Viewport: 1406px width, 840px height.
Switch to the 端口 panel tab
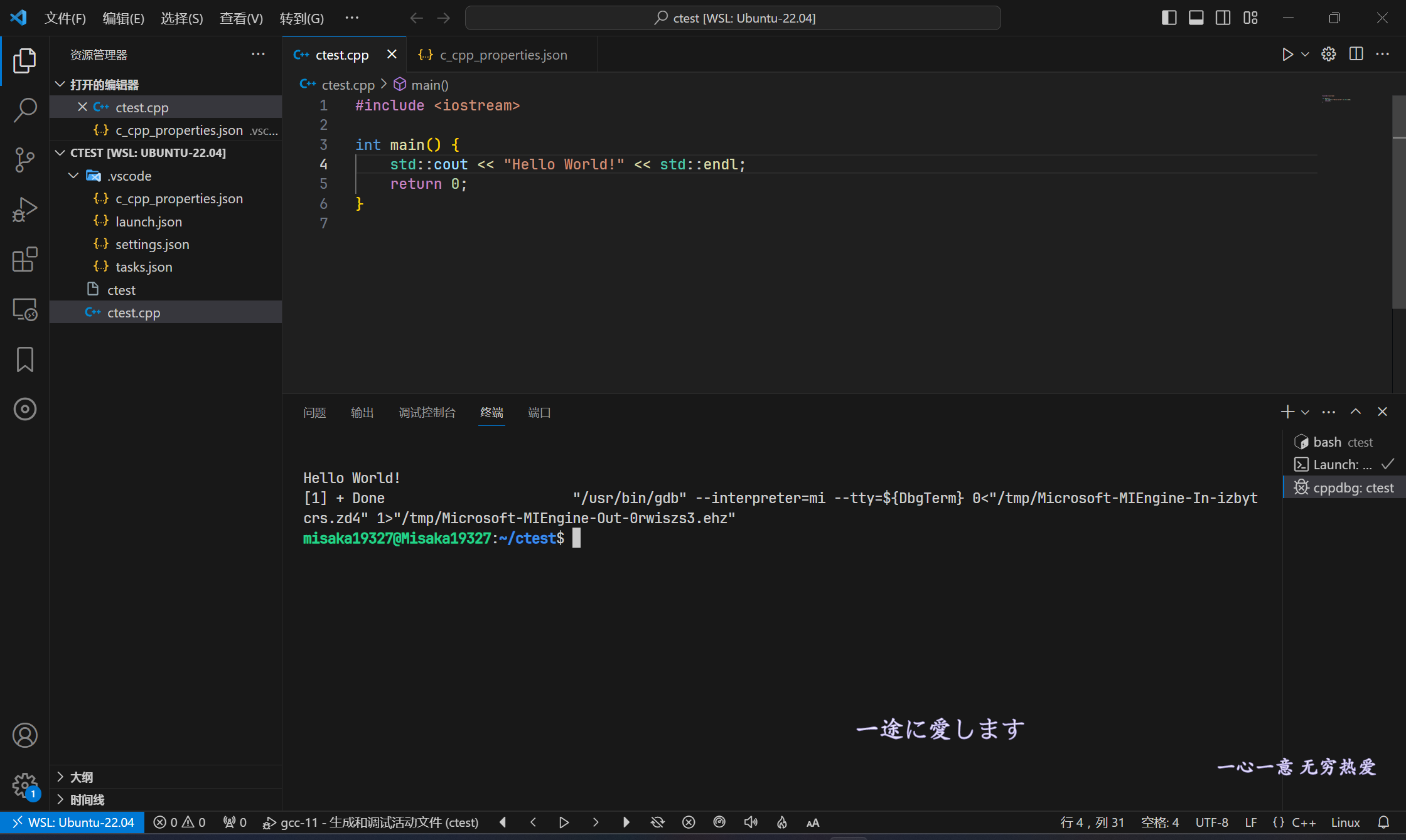pos(539,412)
